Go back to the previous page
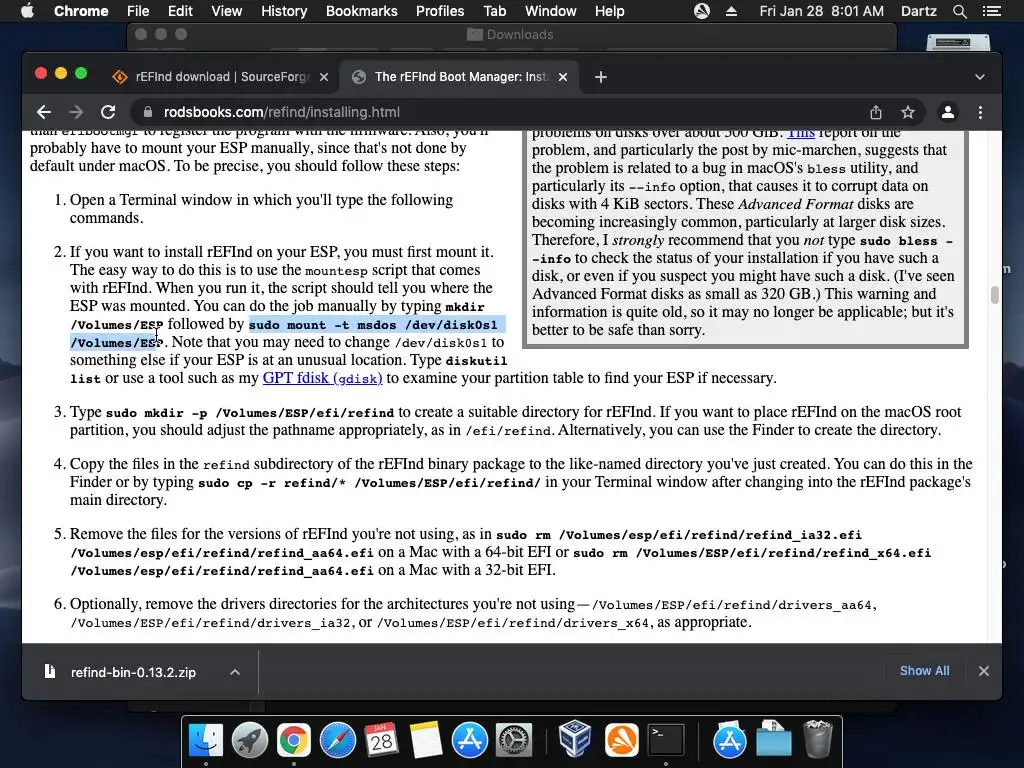Viewport: 1024px width, 768px height. point(44,112)
